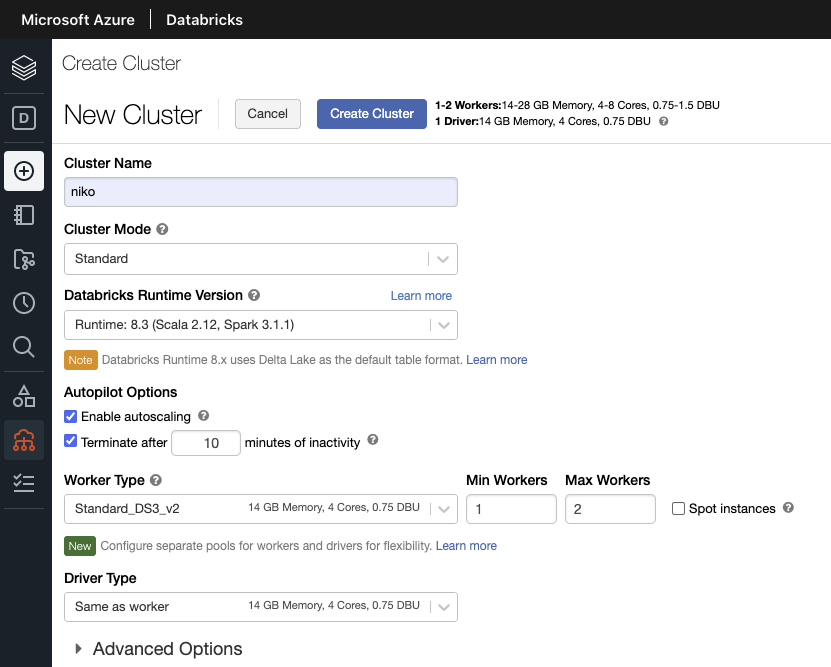Click help icon beside Enable autoscaling
The width and height of the screenshot is (831, 667).
click(x=204, y=416)
